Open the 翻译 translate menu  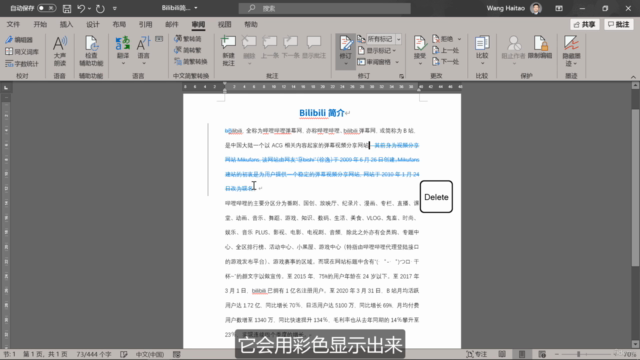(123, 51)
